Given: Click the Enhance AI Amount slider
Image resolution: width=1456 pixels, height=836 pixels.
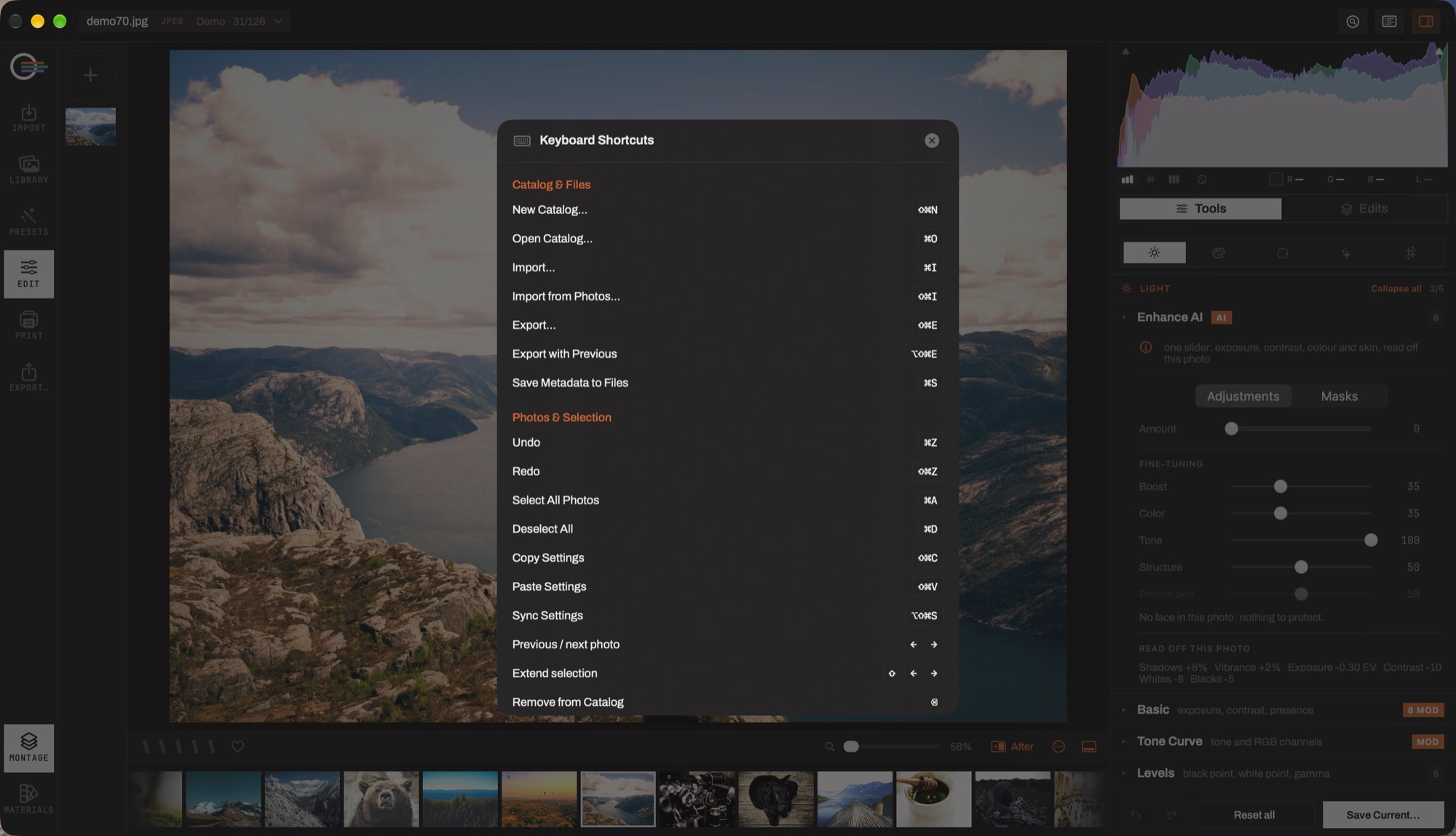Looking at the screenshot, I should [x=1300, y=429].
